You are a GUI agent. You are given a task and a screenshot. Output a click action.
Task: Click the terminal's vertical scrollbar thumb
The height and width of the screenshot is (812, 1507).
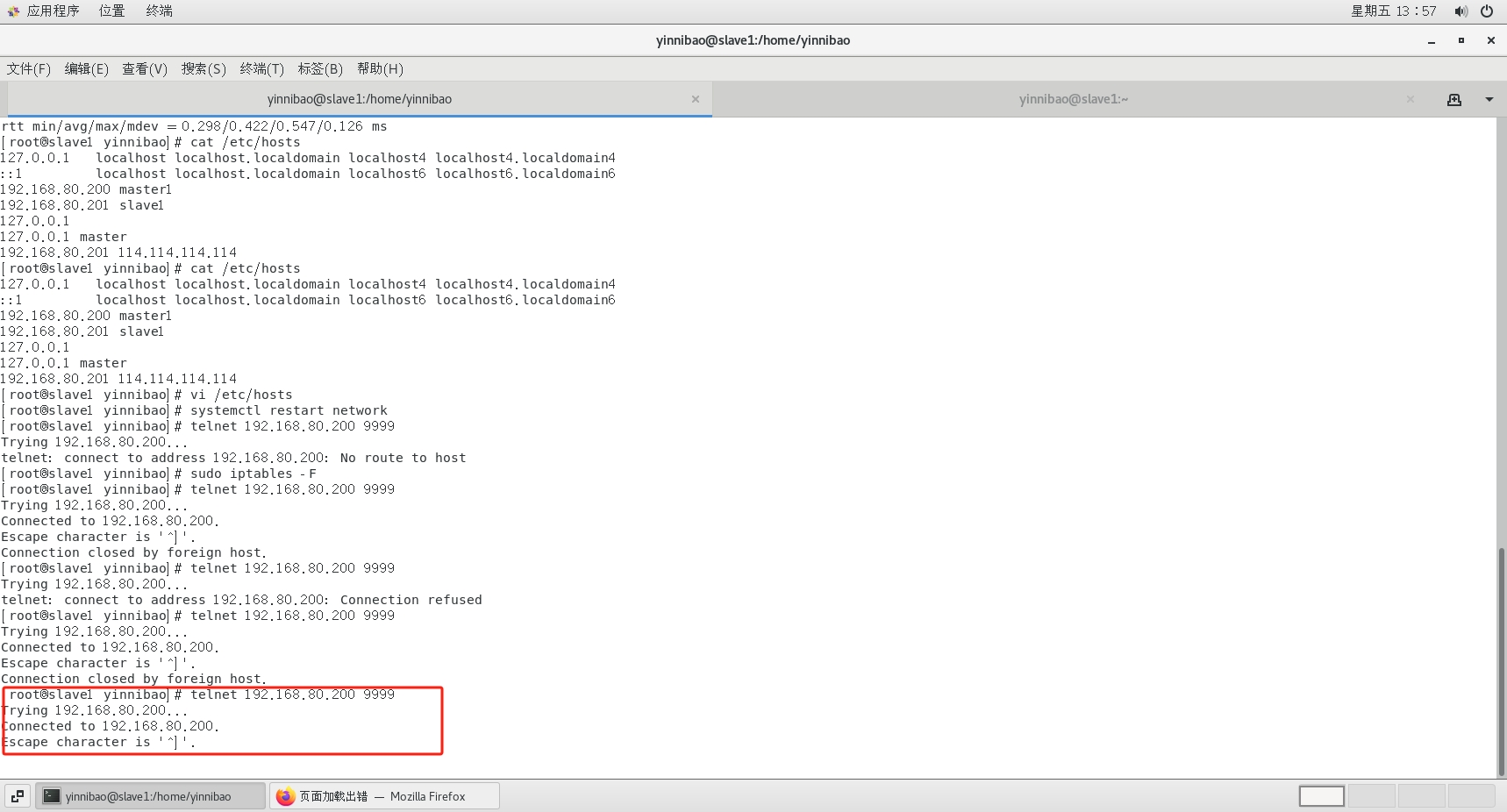[x=1501, y=662]
